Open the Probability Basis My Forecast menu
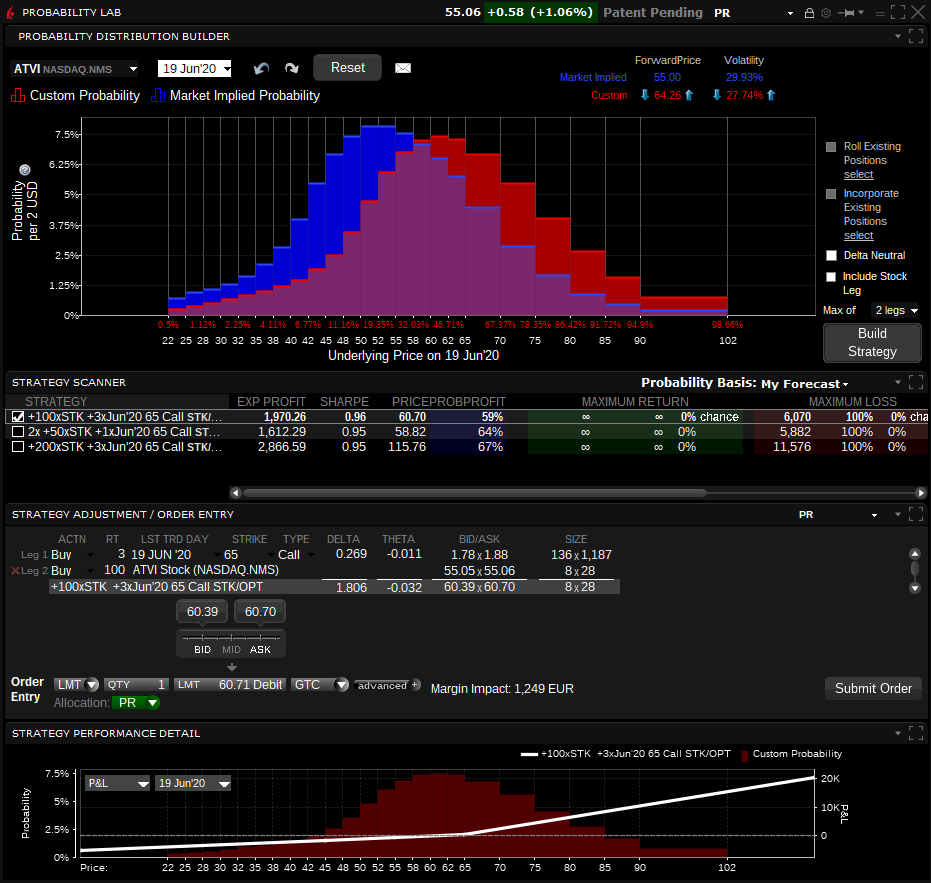 pyautogui.click(x=805, y=384)
